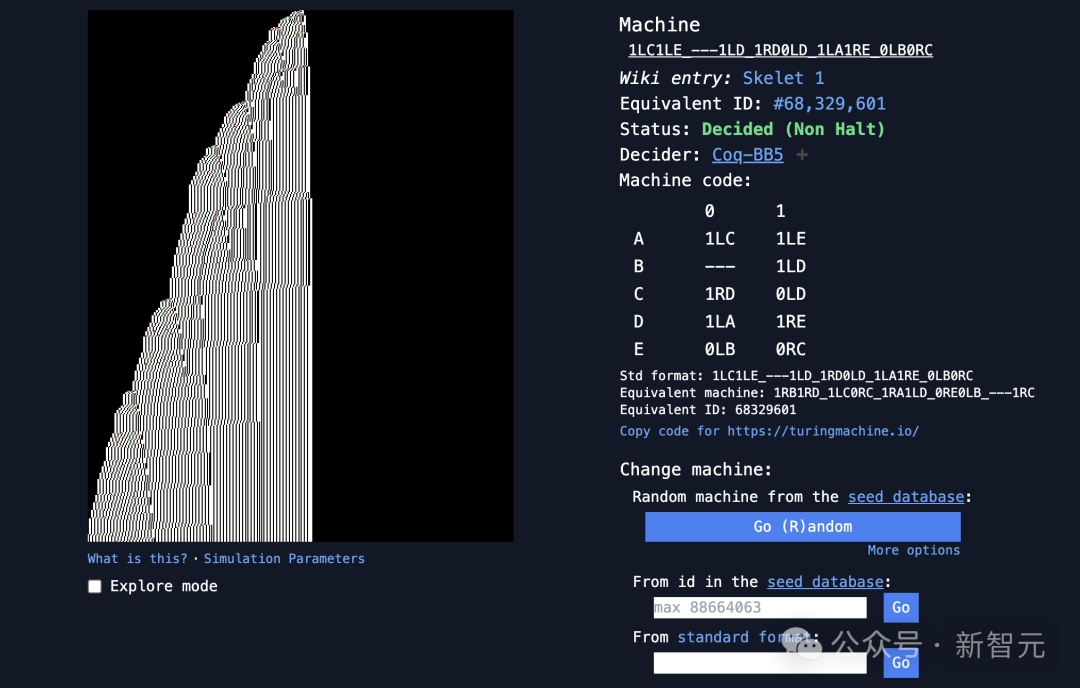Click the machine code title link
The image size is (1080, 688).
point(780,50)
